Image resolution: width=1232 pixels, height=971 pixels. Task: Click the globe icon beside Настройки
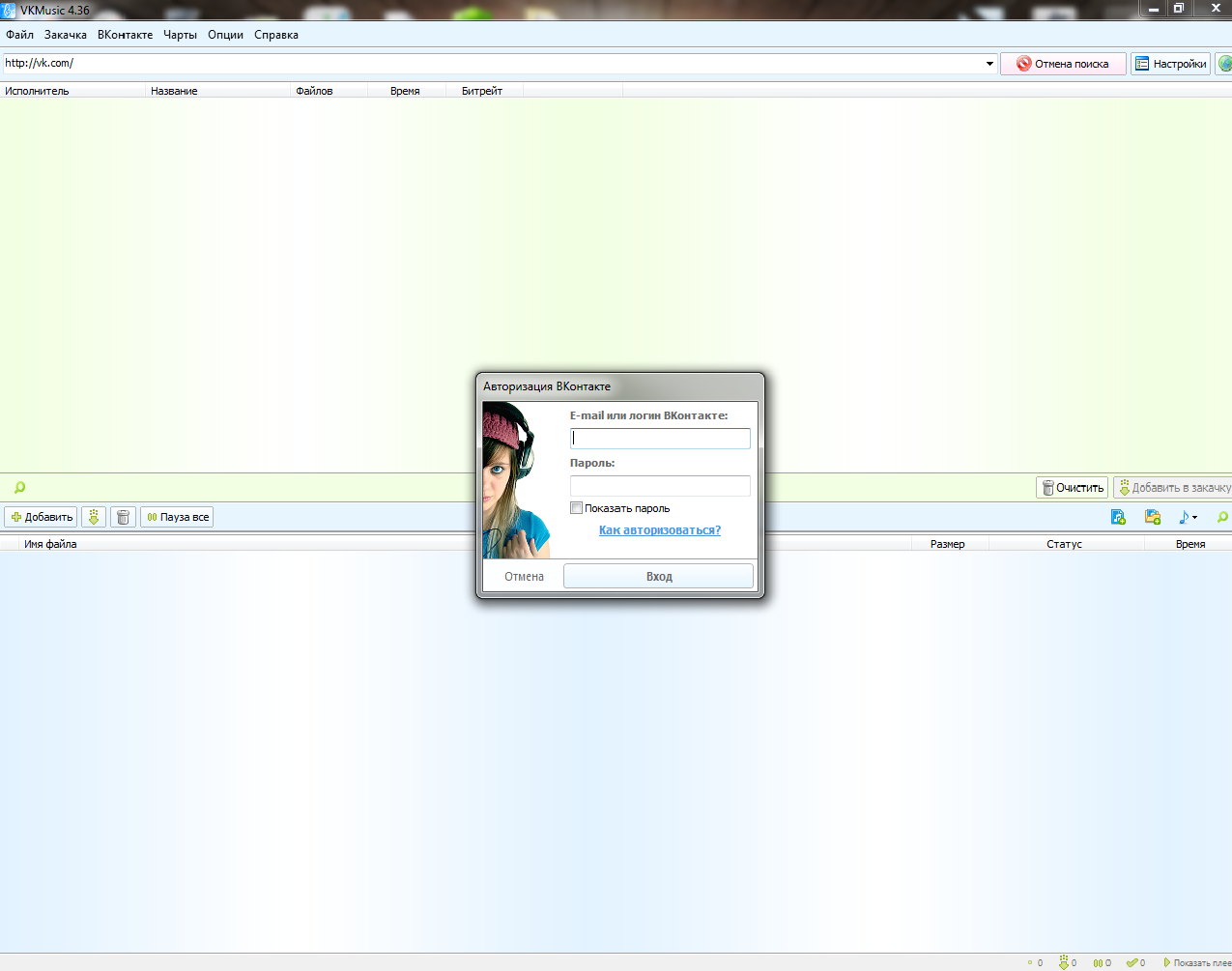1224,64
